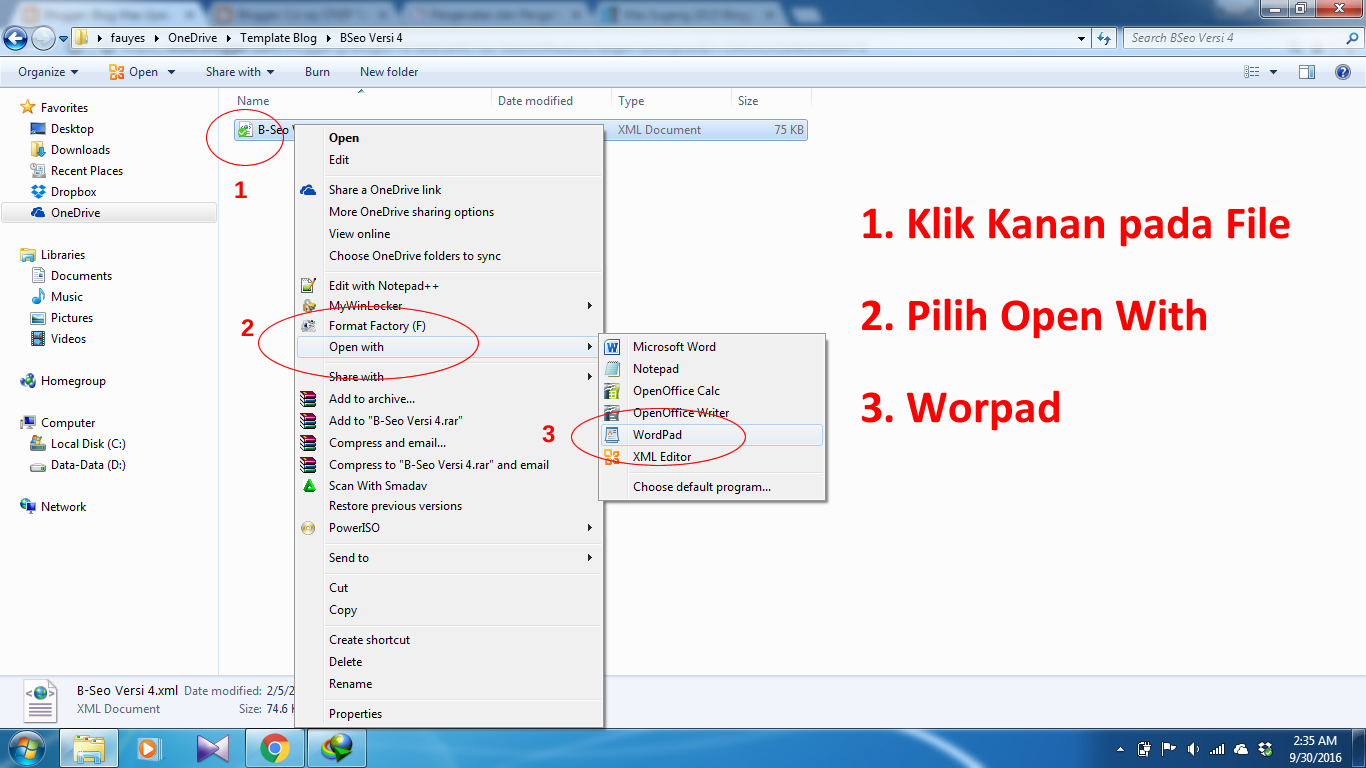Click the Recent Places icon in sidebar

(38, 171)
